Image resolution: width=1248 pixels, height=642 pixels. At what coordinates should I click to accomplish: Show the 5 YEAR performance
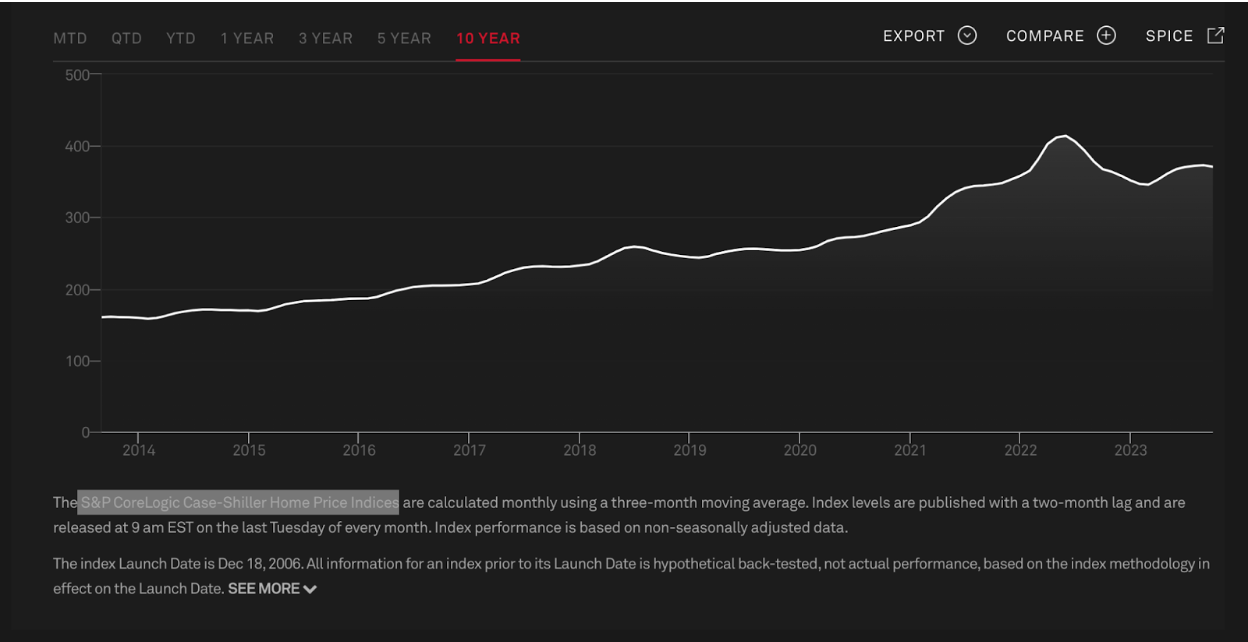click(403, 38)
